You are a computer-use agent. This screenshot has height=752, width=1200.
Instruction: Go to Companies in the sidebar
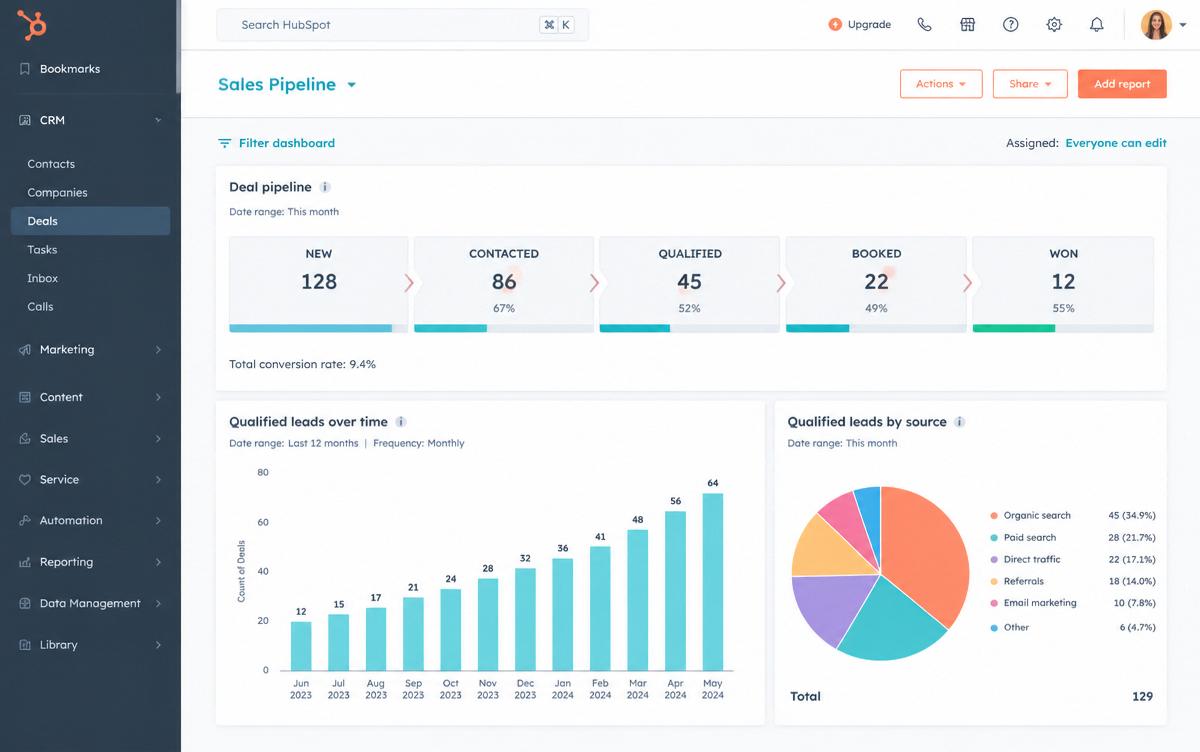point(57,193)
